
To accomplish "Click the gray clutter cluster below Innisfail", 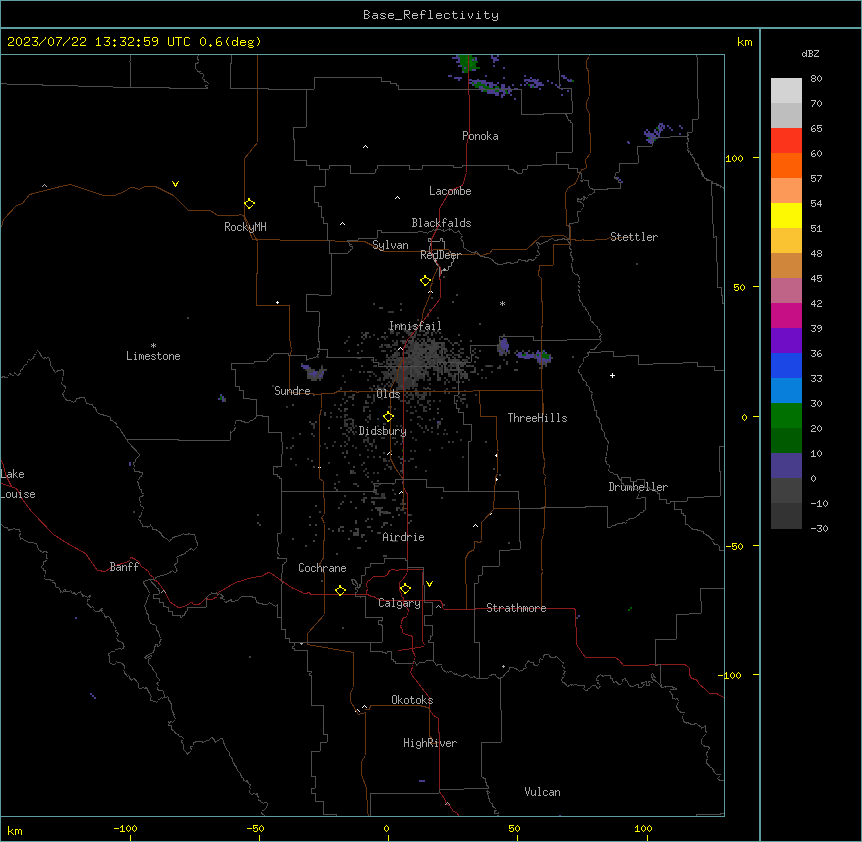I will [x=421, y=360].
